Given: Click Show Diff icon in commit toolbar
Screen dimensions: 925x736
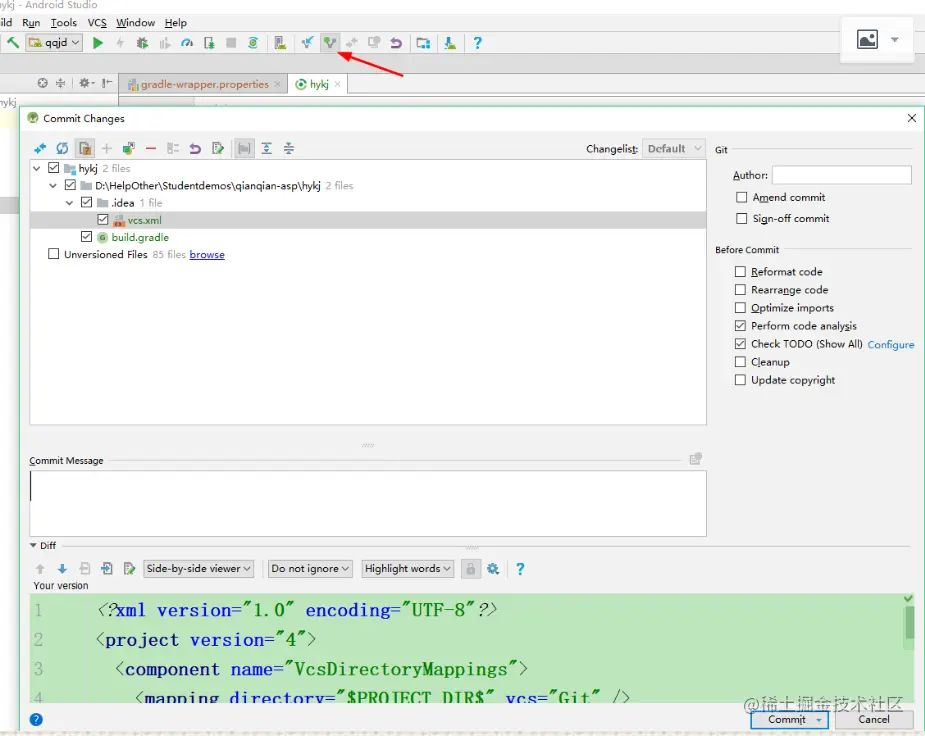Looking at the screenshot, I should coord(40,149).
